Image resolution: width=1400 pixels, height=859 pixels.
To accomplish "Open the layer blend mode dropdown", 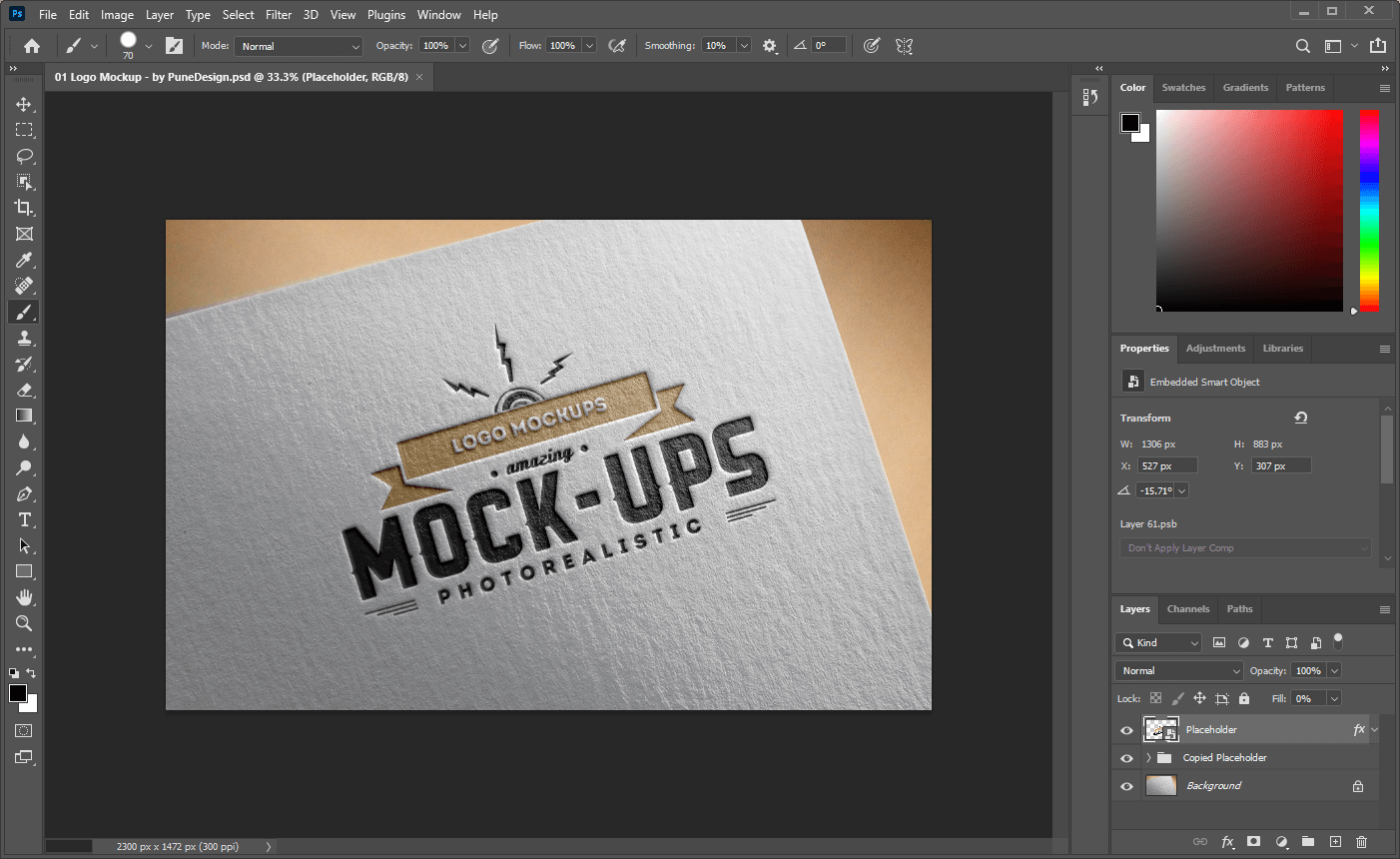I will tap(1178, 671).
